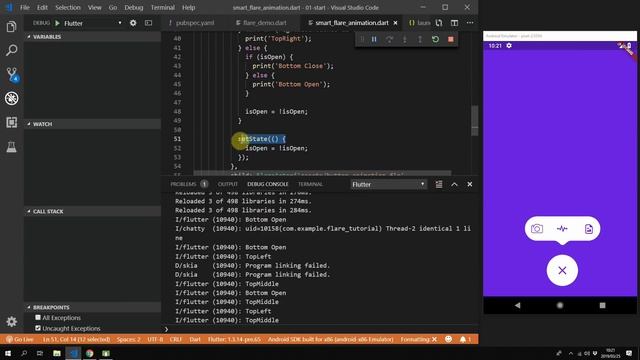This screenshot has width=640, height=360.
Task: Clear the debug console output
Action: [x=439, y=184]
